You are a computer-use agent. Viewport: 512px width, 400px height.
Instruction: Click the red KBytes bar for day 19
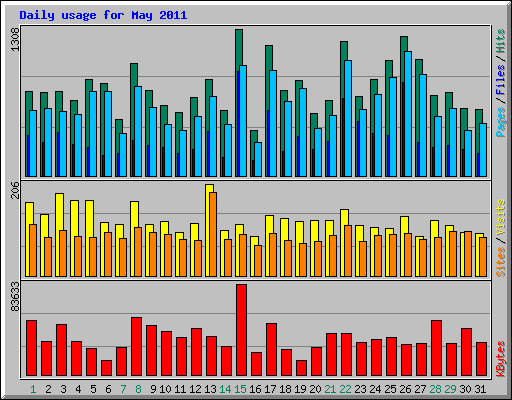click(302, 368)
